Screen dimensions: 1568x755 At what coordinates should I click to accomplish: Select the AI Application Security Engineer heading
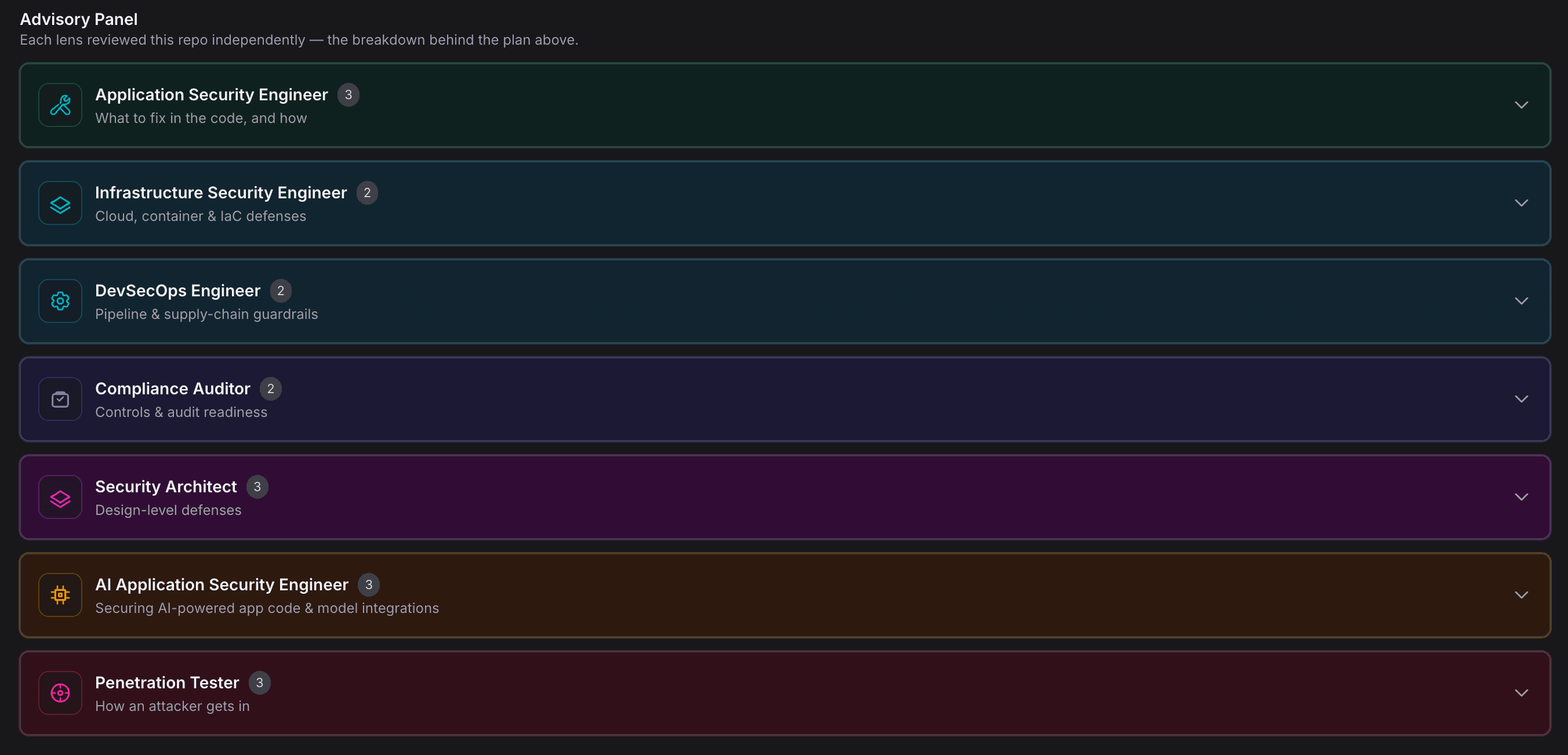[x=222, y=585]
